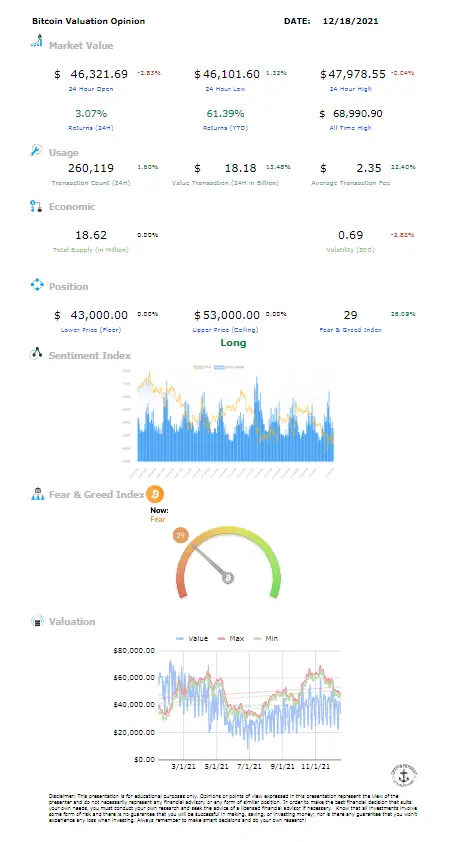Click the $53,000.00 upper price ceiling
Image resolution: width=459 pixels, height=842 pixels.
click(227, 315)
